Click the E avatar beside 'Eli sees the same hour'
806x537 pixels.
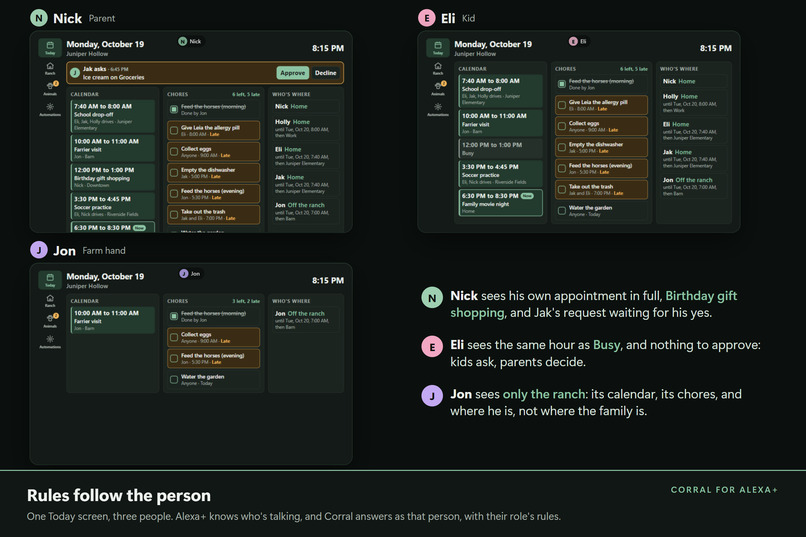coord(432,347)
